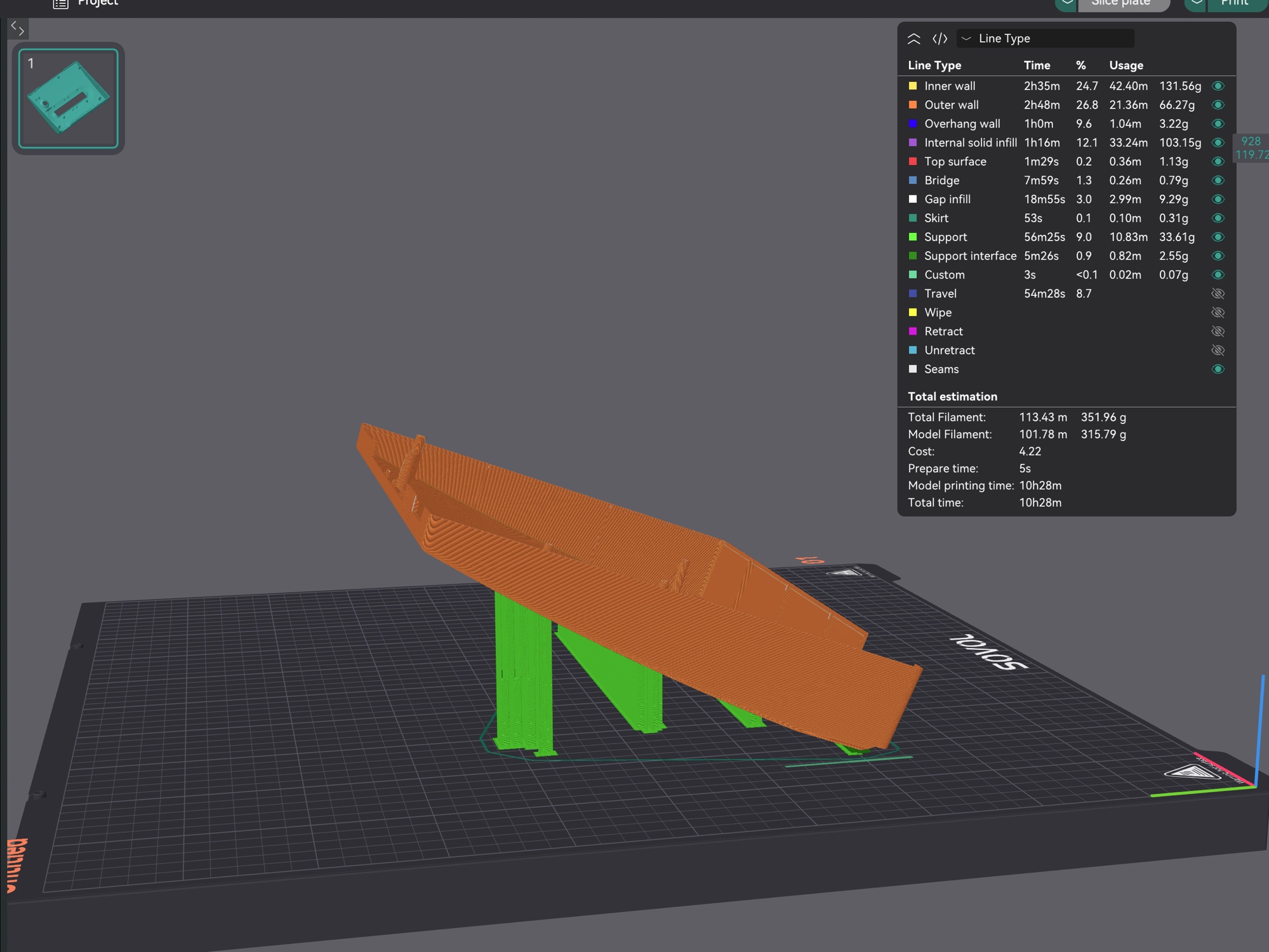Image resolution: width=1269 pixels, height=952 pixels.
Task: Hide Support lines in preview
Action: (x=1218, y=237)
